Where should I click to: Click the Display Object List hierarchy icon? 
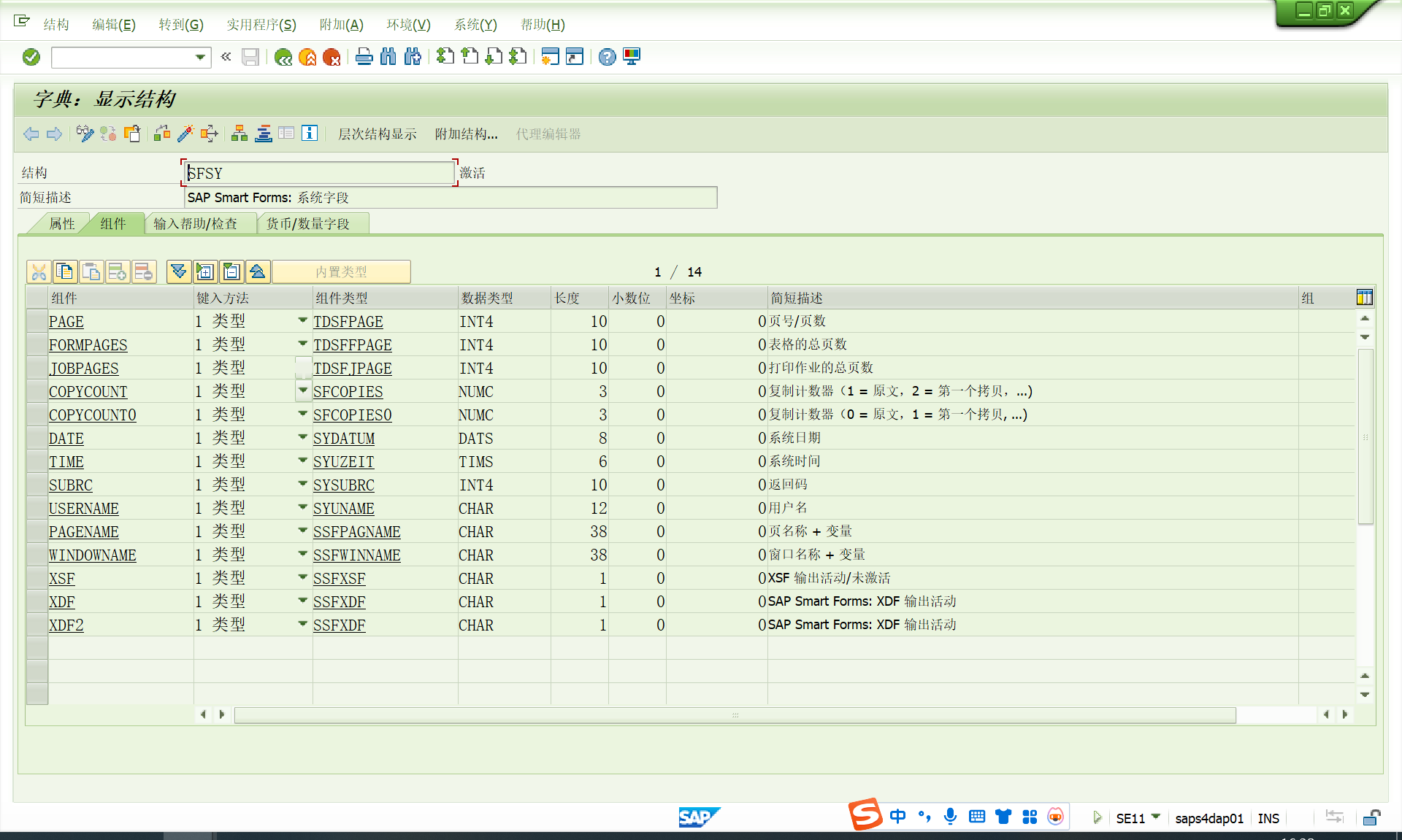pyautogui.click(x=240, y=134)
